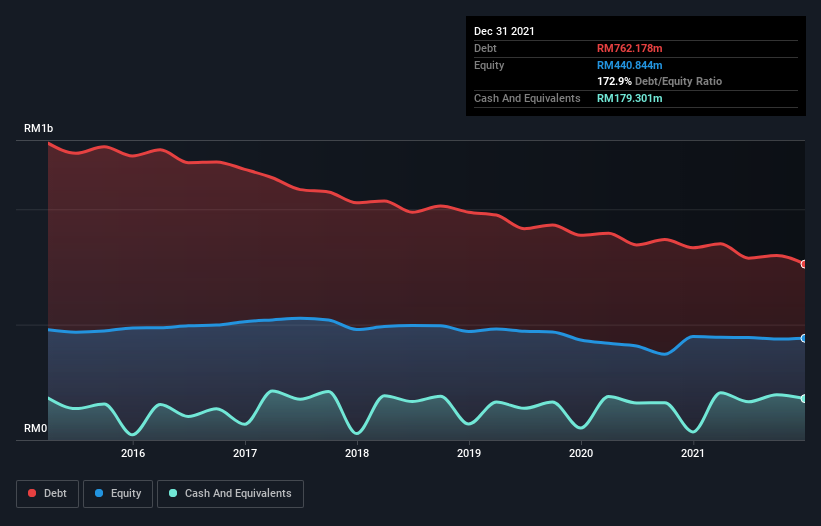The width and height of the screenshot is (821, 526).
Task: Click the 2018 x-axis label
Action: click(x=357, y=453)
